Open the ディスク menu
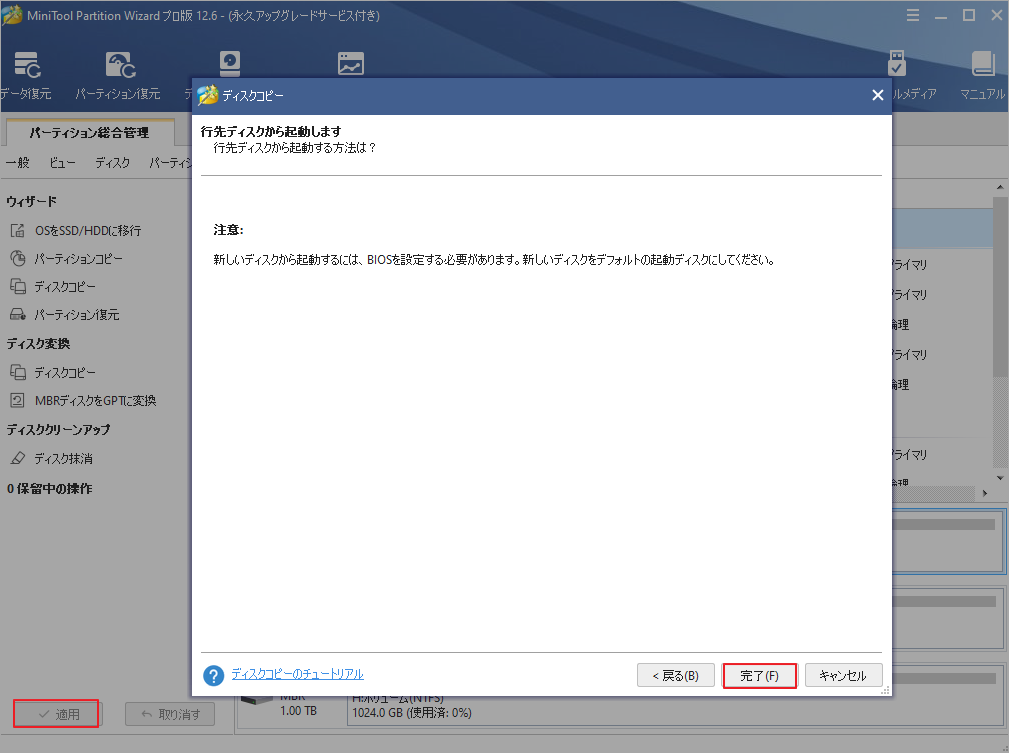 (111, 161)
